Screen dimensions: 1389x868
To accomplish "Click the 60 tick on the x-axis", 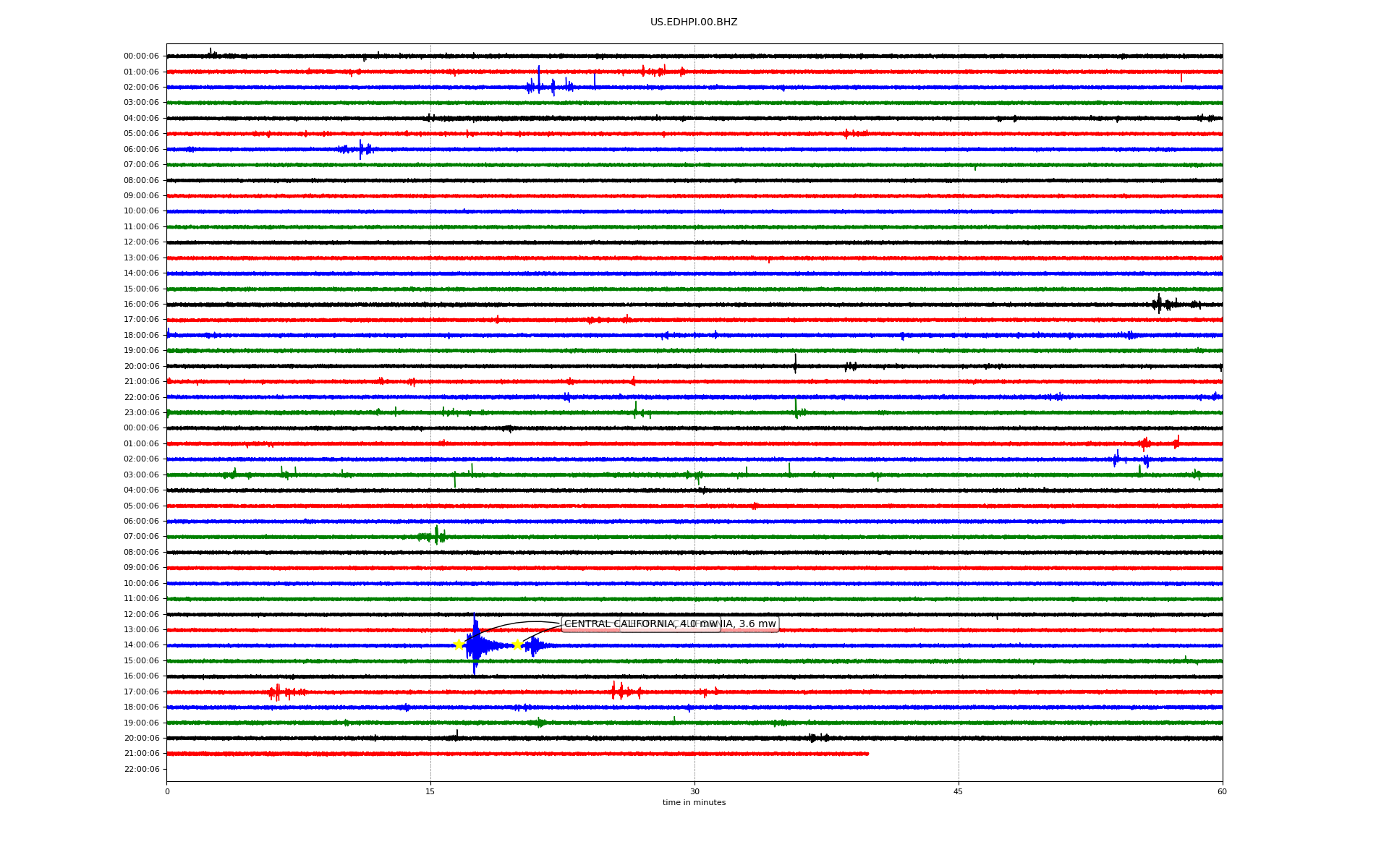I will click(1221, 791).
